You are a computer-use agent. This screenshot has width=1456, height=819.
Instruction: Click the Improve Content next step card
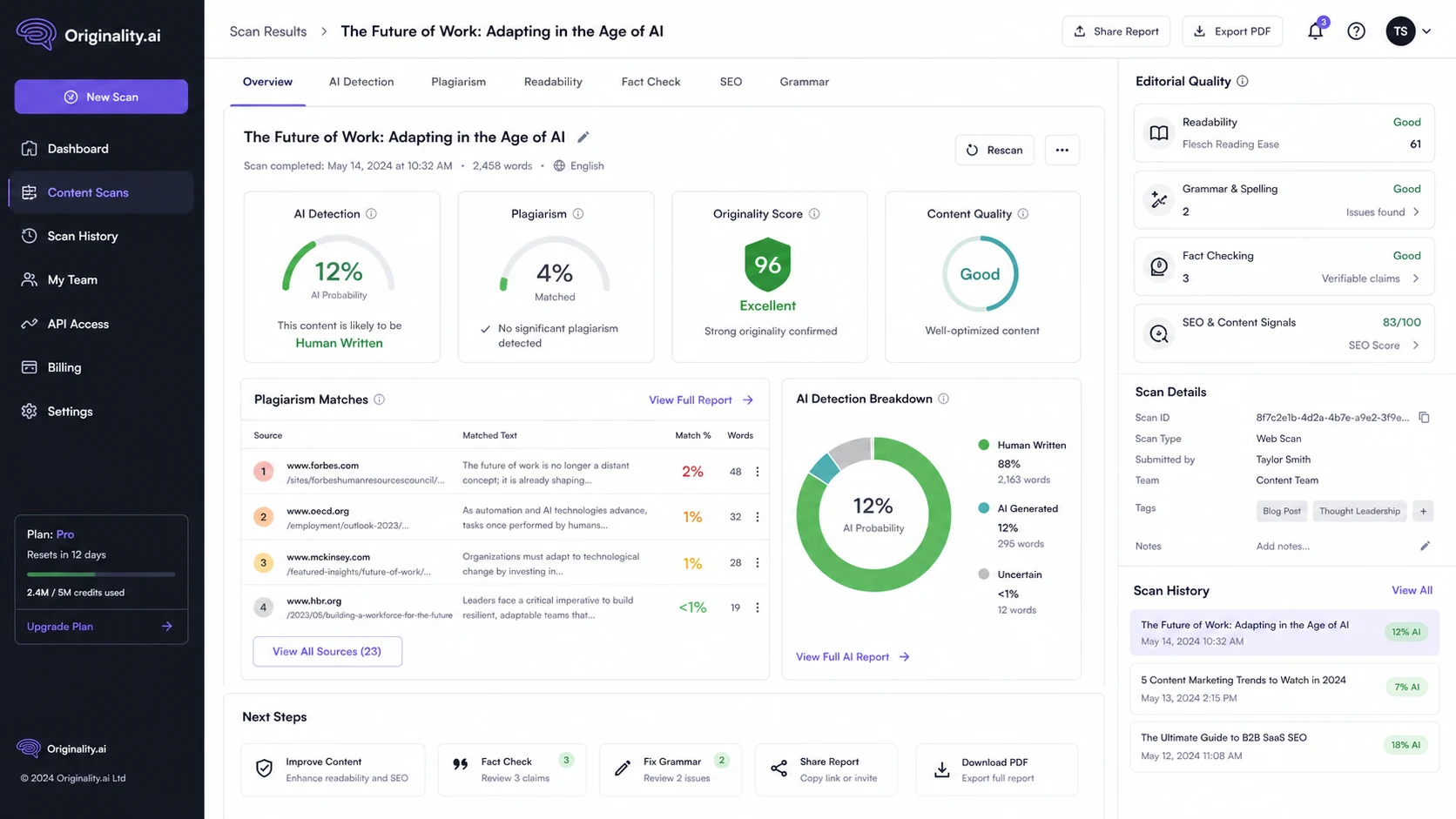[x=334, y=769]
